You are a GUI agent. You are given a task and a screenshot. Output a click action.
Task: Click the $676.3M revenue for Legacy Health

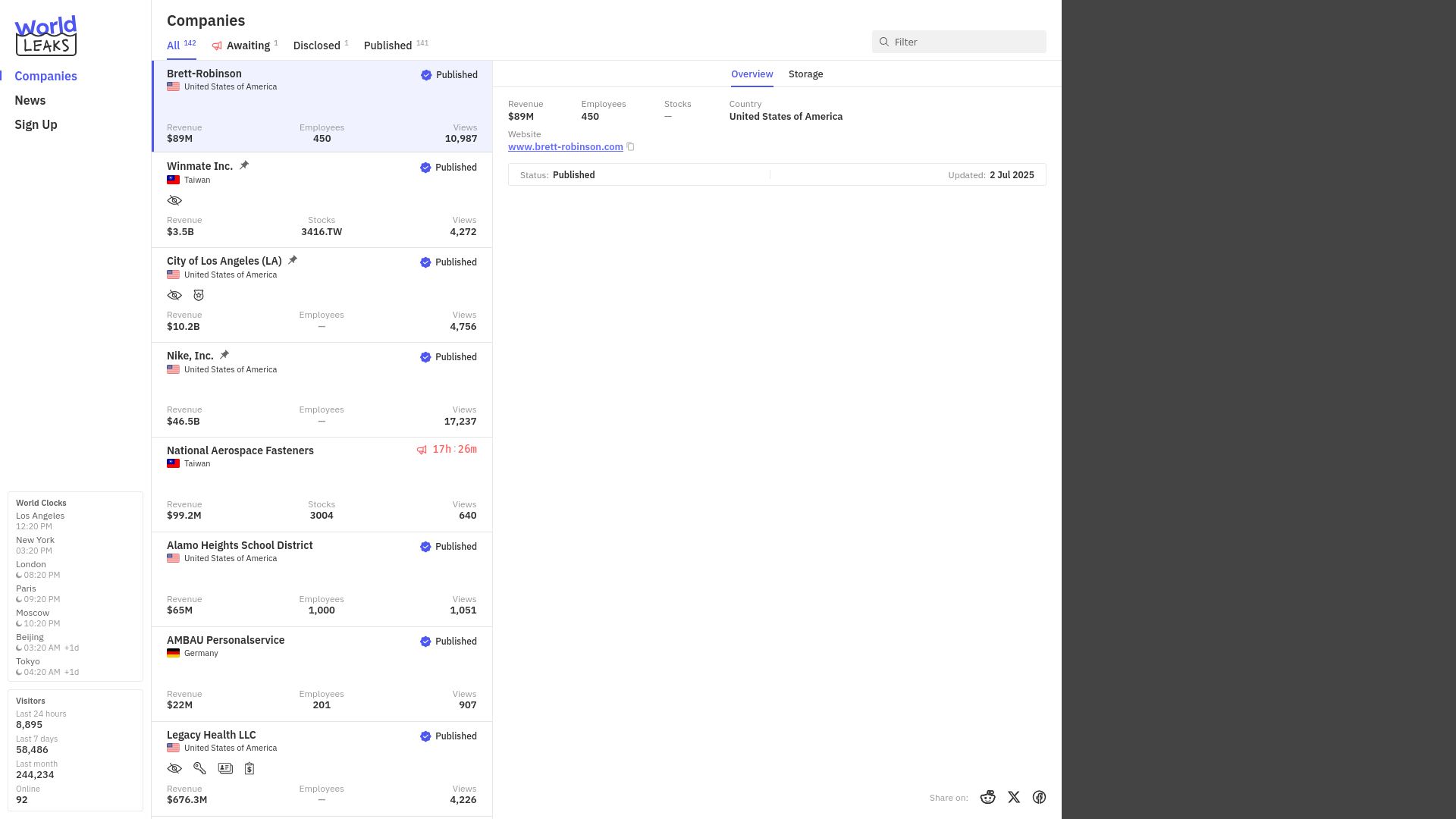tap(187, 800)
